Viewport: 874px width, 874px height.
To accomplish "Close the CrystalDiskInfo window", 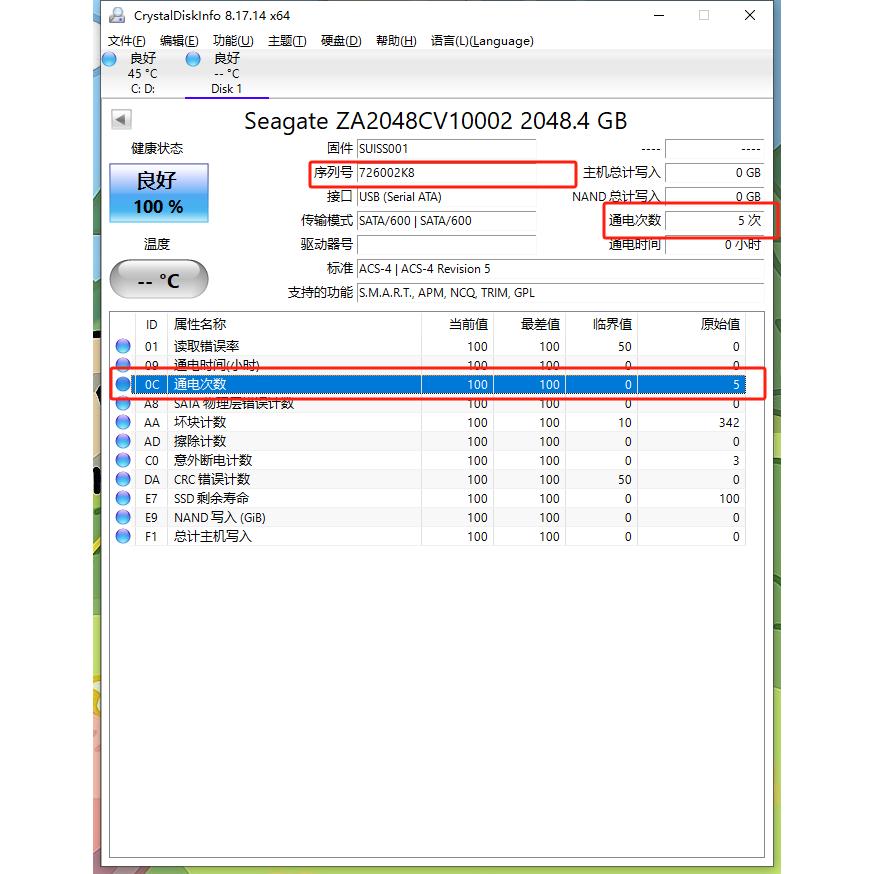I will pos(750,15).
